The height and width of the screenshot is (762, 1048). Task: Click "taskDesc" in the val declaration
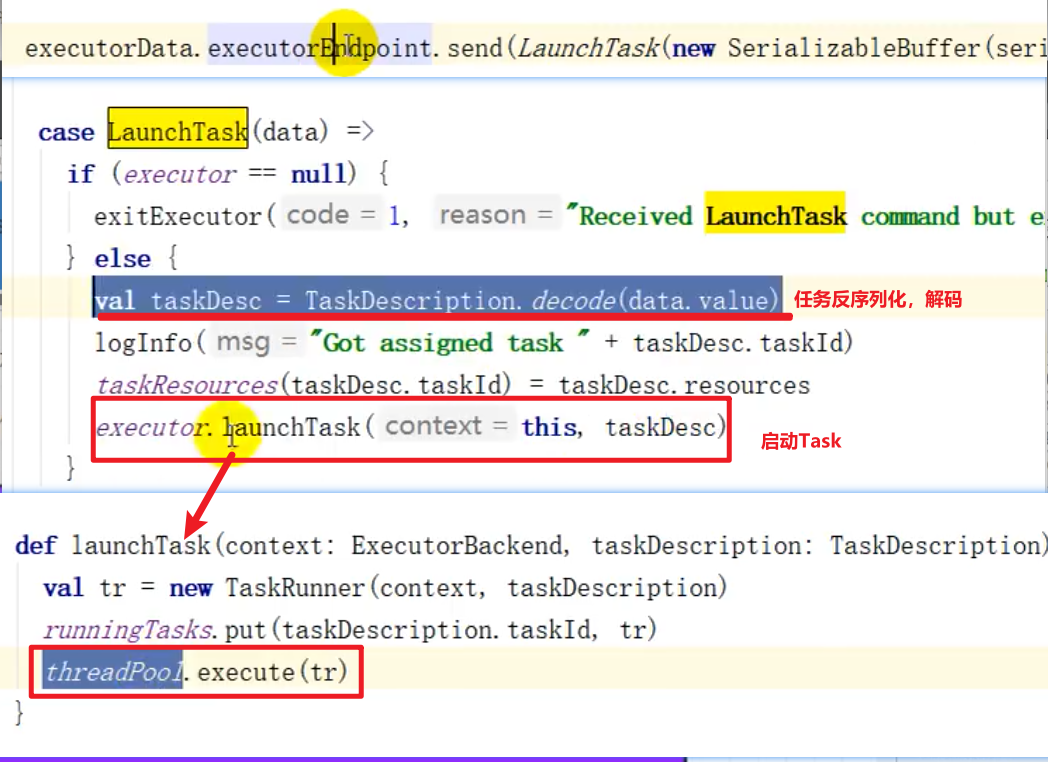[206, 300]
